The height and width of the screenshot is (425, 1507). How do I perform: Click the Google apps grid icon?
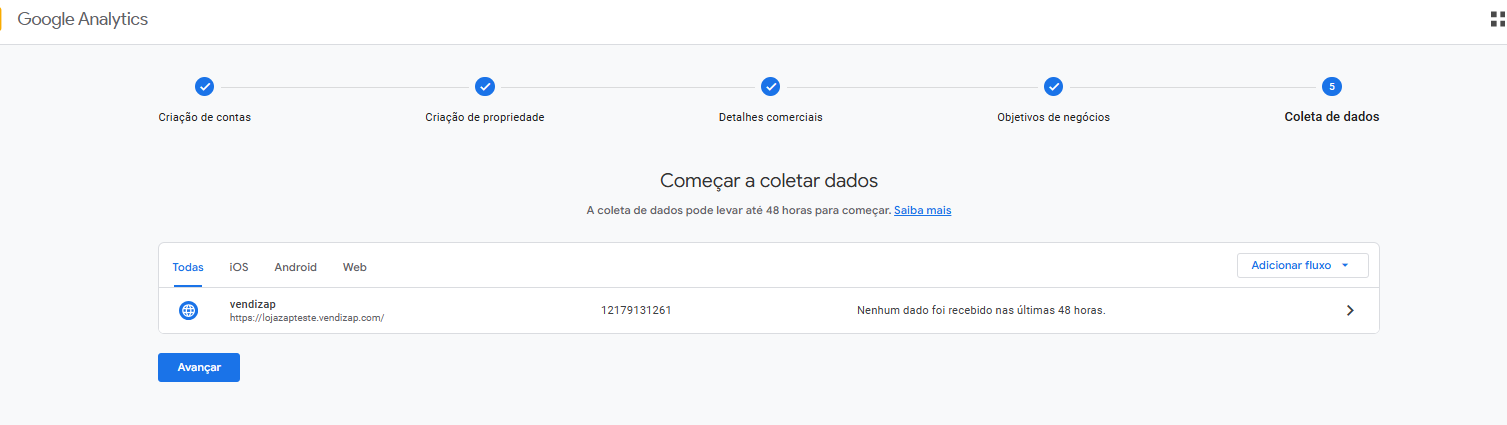click(1498, 20)
